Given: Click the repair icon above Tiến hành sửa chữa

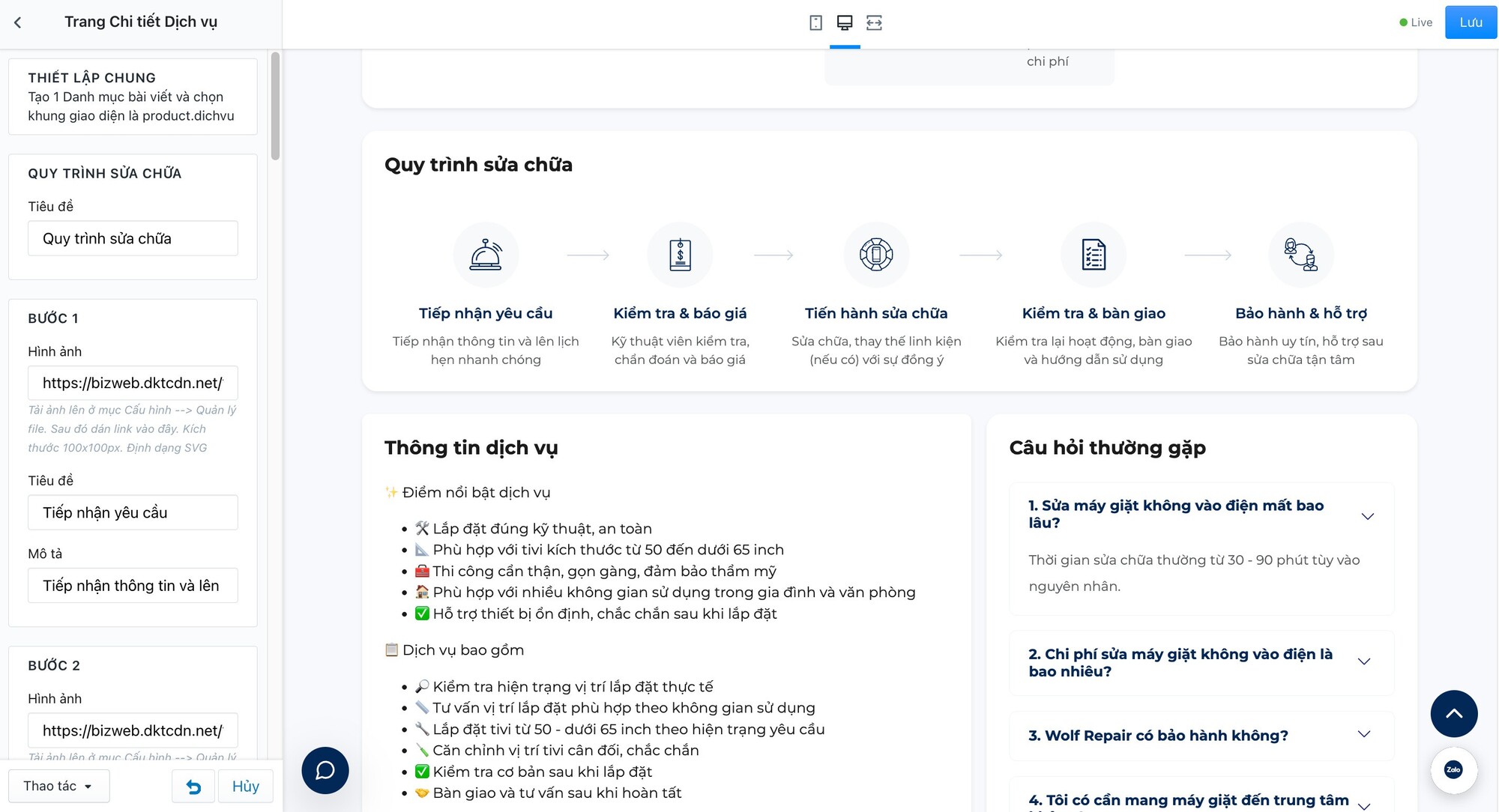Looking at the screenshot, I should (x=876, y=255).
